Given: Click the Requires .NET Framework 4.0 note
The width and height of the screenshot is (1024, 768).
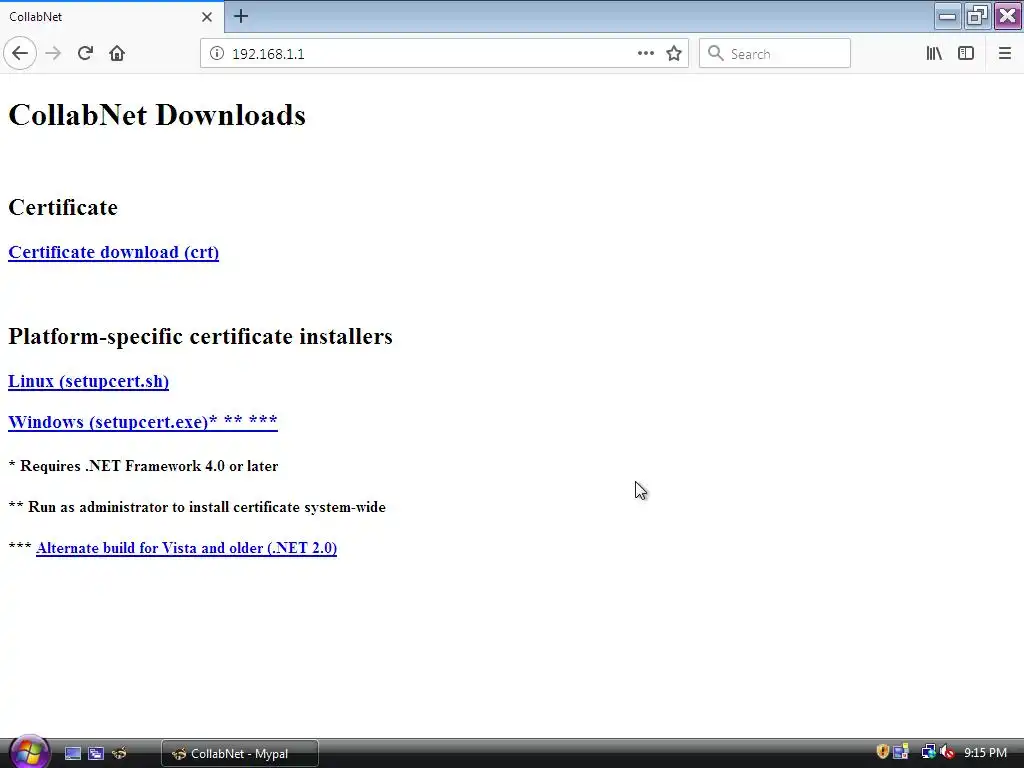Looking at the screenshot, I should coord(143,466).
